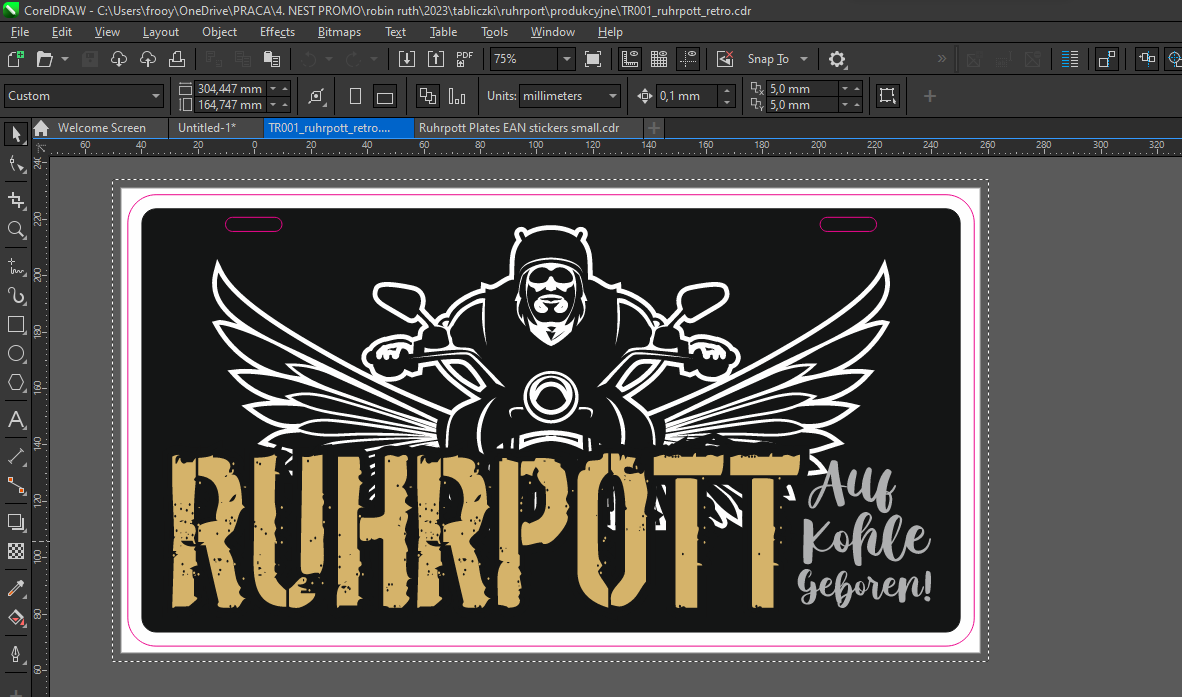Open the Options gear icon

837,59
